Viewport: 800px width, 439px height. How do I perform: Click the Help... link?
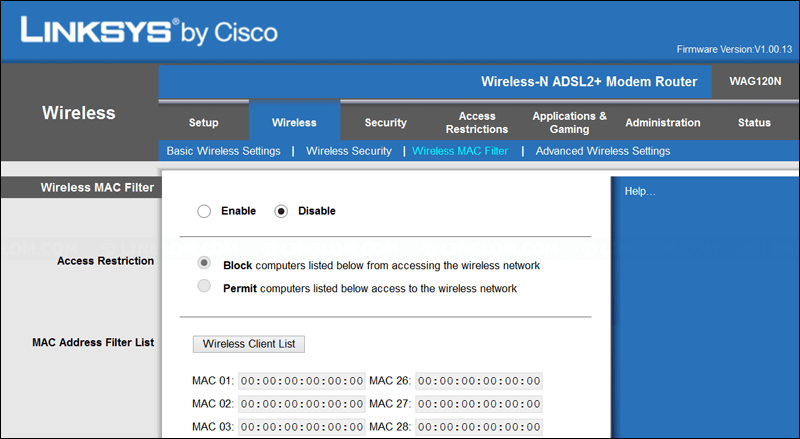point(640,191)
